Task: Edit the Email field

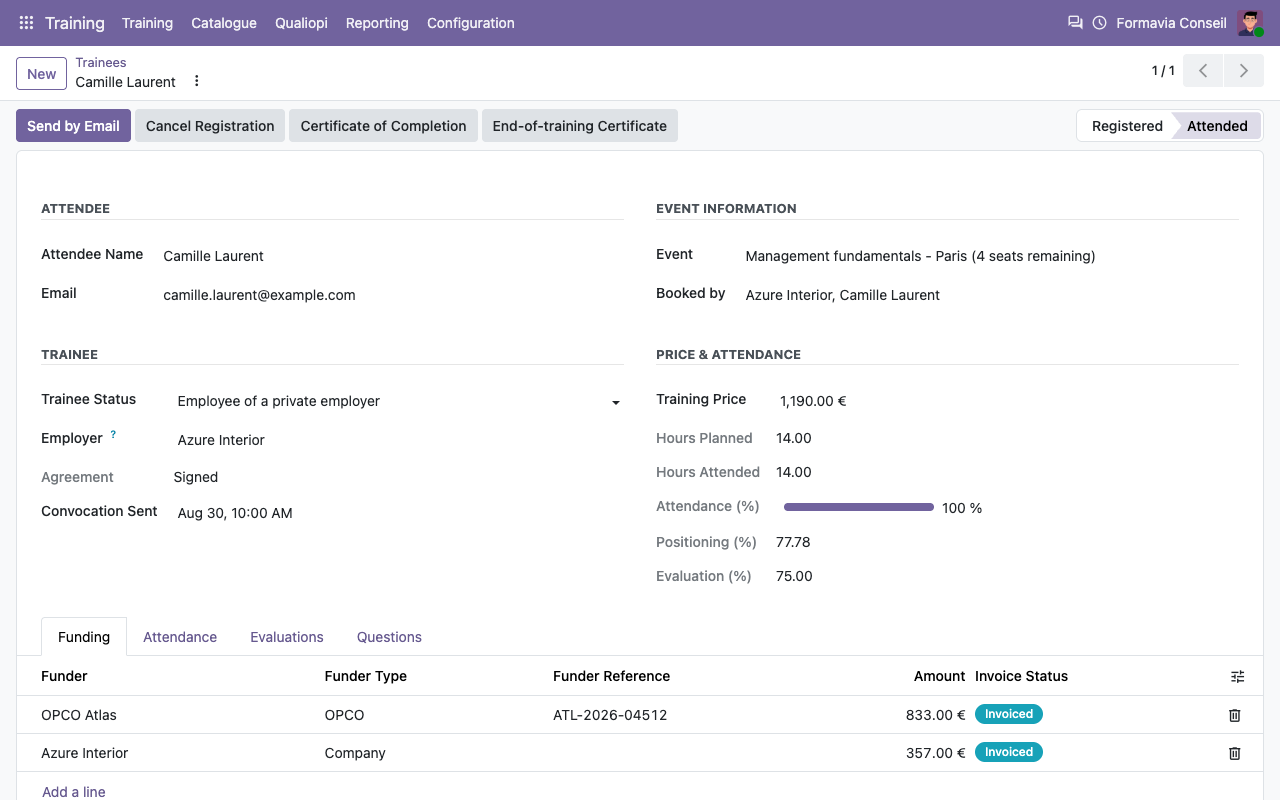Action: [393, 295]
